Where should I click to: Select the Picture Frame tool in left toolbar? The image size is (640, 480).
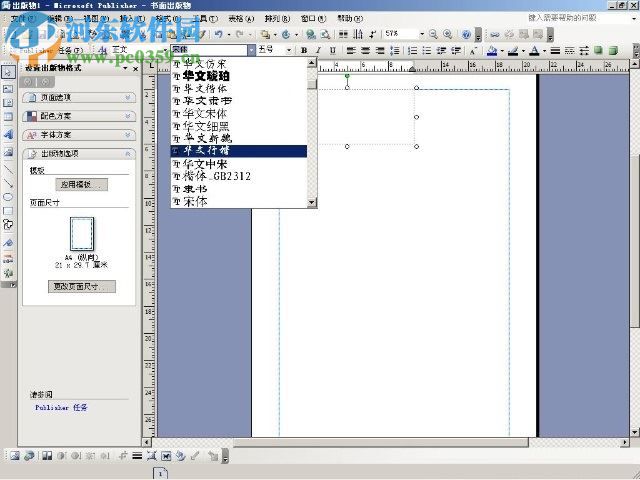click(8, 152)
